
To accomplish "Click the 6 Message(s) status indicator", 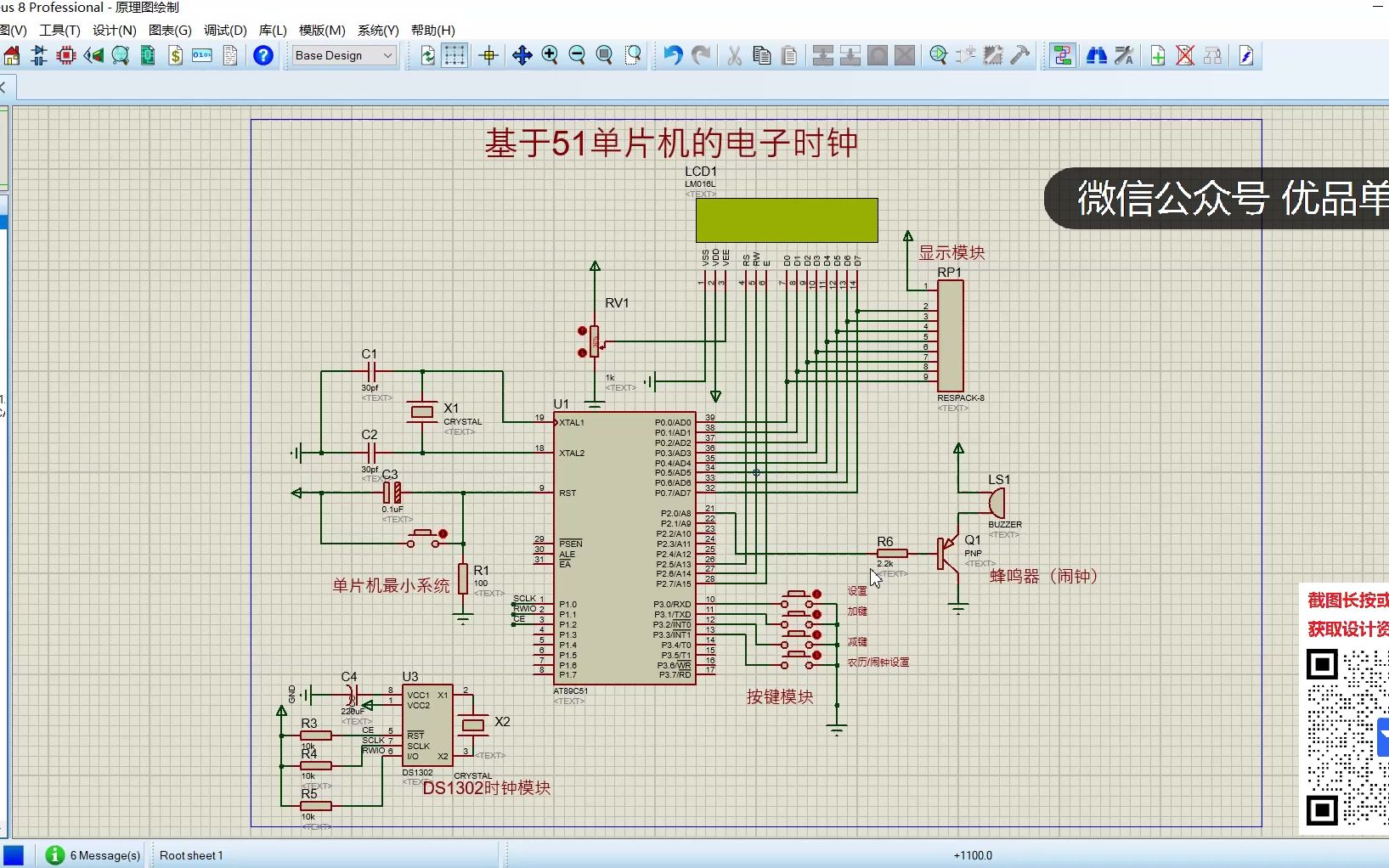I will [x=93, y=855].
